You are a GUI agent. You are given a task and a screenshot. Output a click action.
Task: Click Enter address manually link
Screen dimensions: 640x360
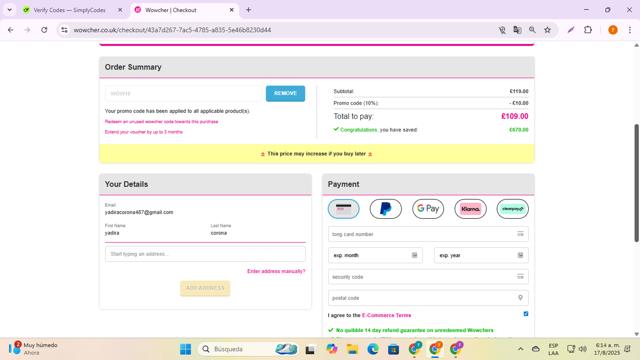pos(276,271)
